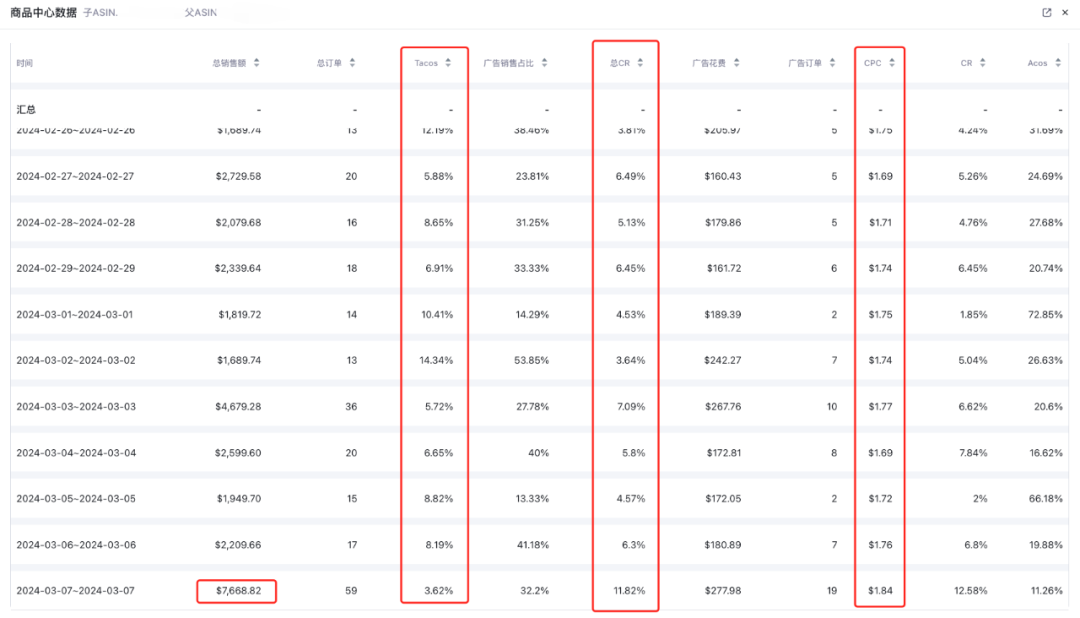
Task: Sort the Tacos column
Action: [x=448, y=63]
